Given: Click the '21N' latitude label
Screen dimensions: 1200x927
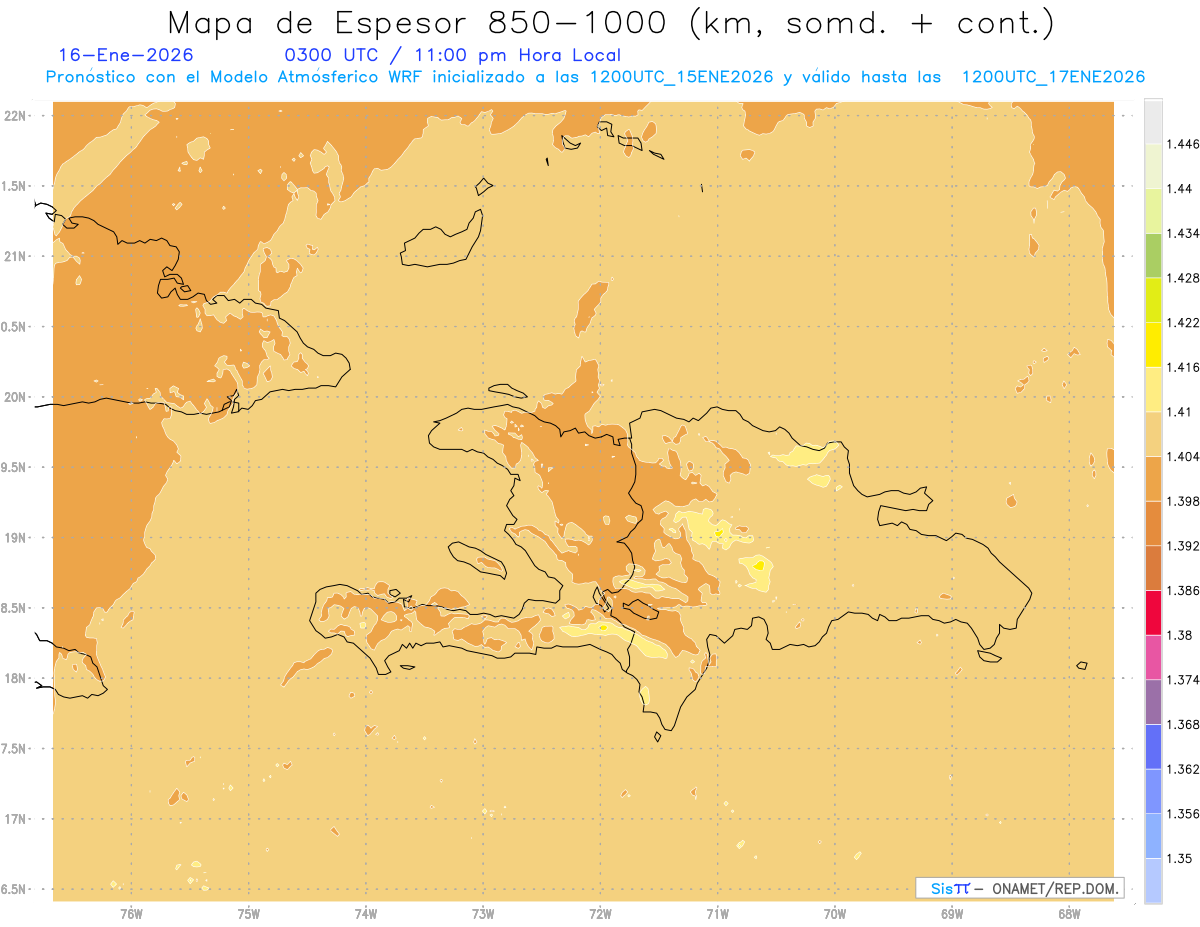Looking at the screenshot, I should point(15,257).
